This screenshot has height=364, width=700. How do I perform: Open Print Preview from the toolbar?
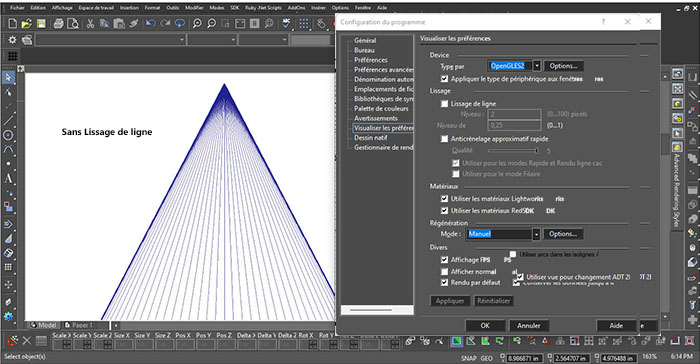pos(73,24)
